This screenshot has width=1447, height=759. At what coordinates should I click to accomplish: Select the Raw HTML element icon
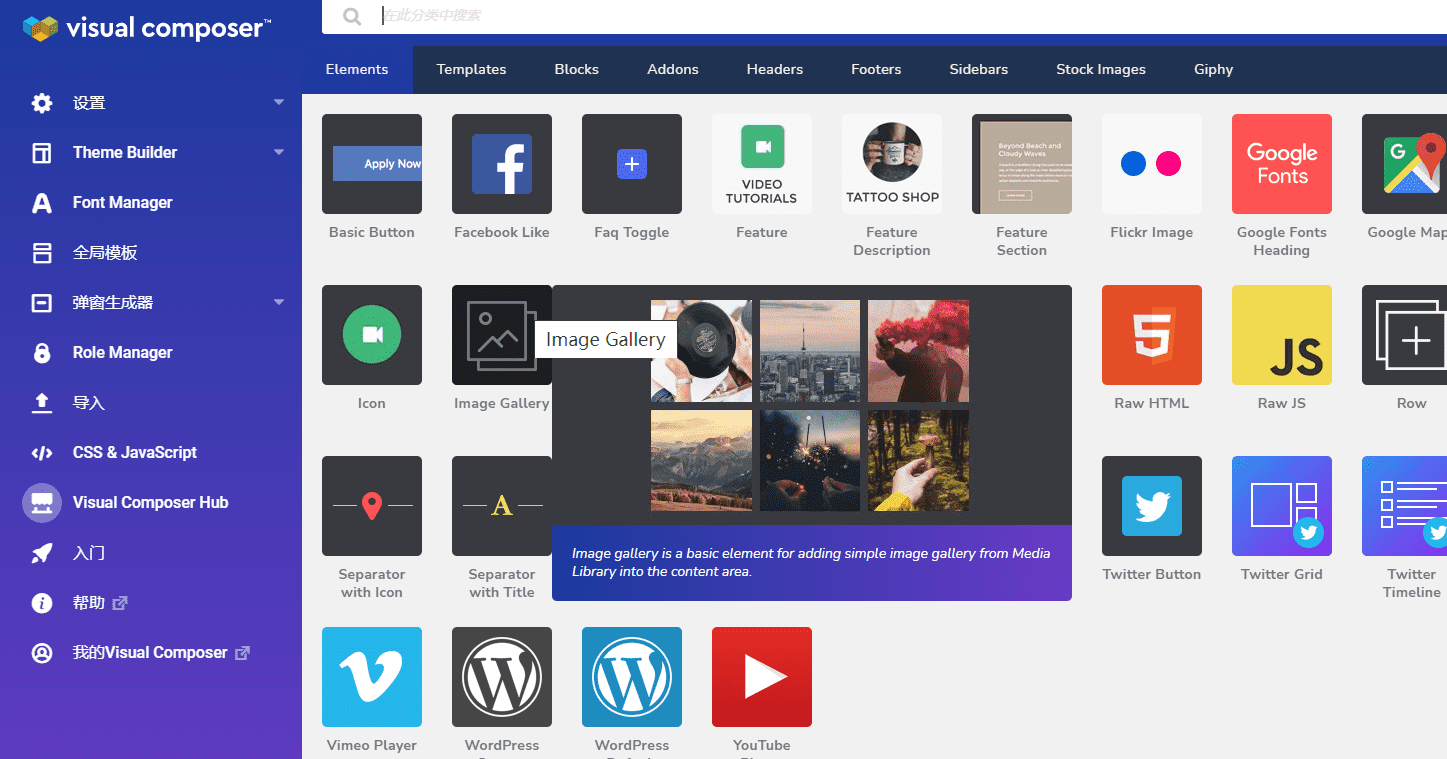1152,335
